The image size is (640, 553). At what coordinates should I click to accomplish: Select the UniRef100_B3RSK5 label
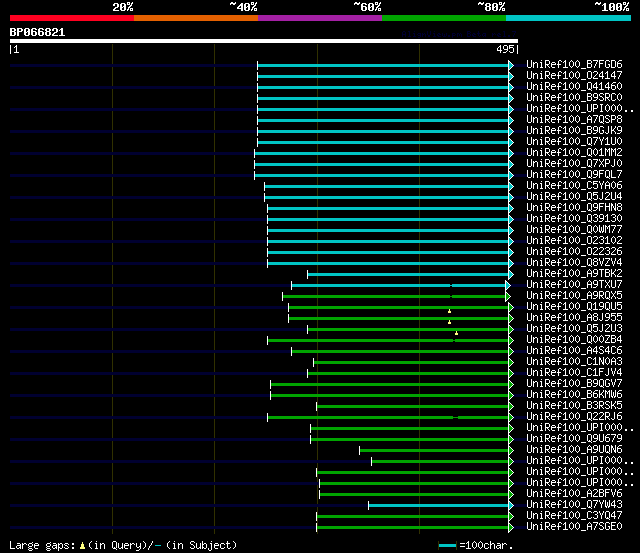click(574, 406)
